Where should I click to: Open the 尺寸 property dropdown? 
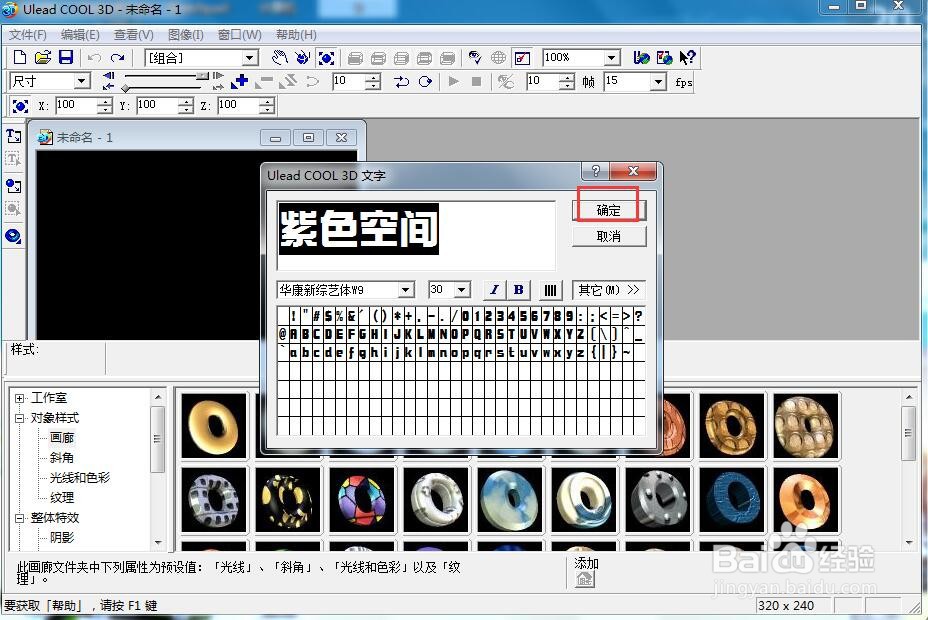pyautogui.click(x=82, y=81)
